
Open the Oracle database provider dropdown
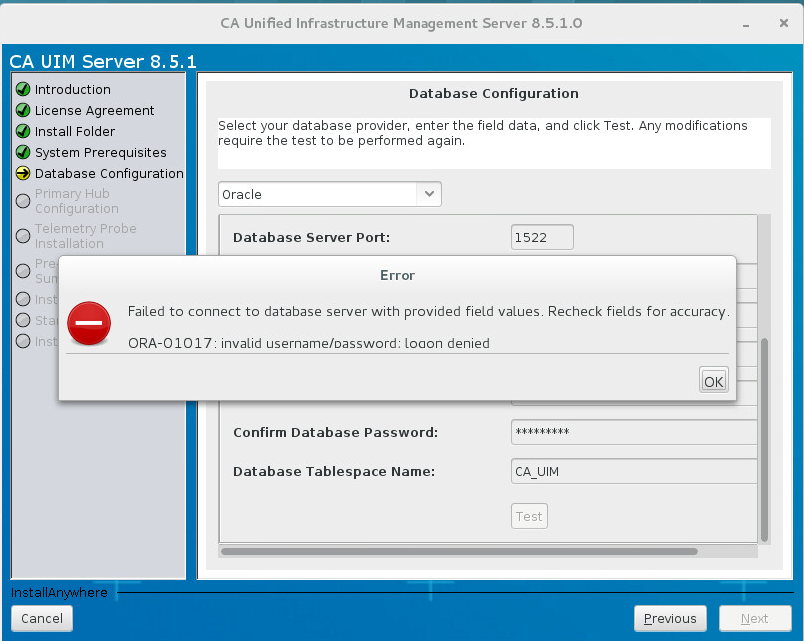330,194
